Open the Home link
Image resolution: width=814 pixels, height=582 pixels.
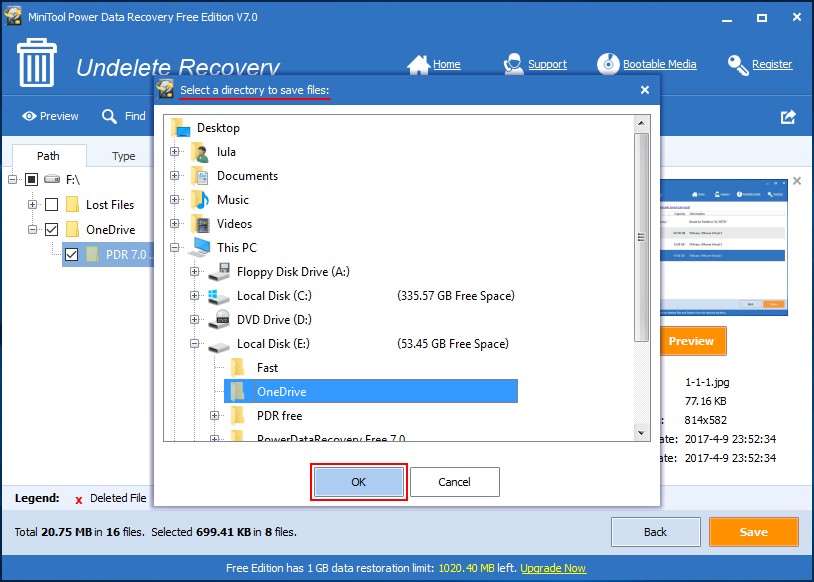(x=446, y=64)
